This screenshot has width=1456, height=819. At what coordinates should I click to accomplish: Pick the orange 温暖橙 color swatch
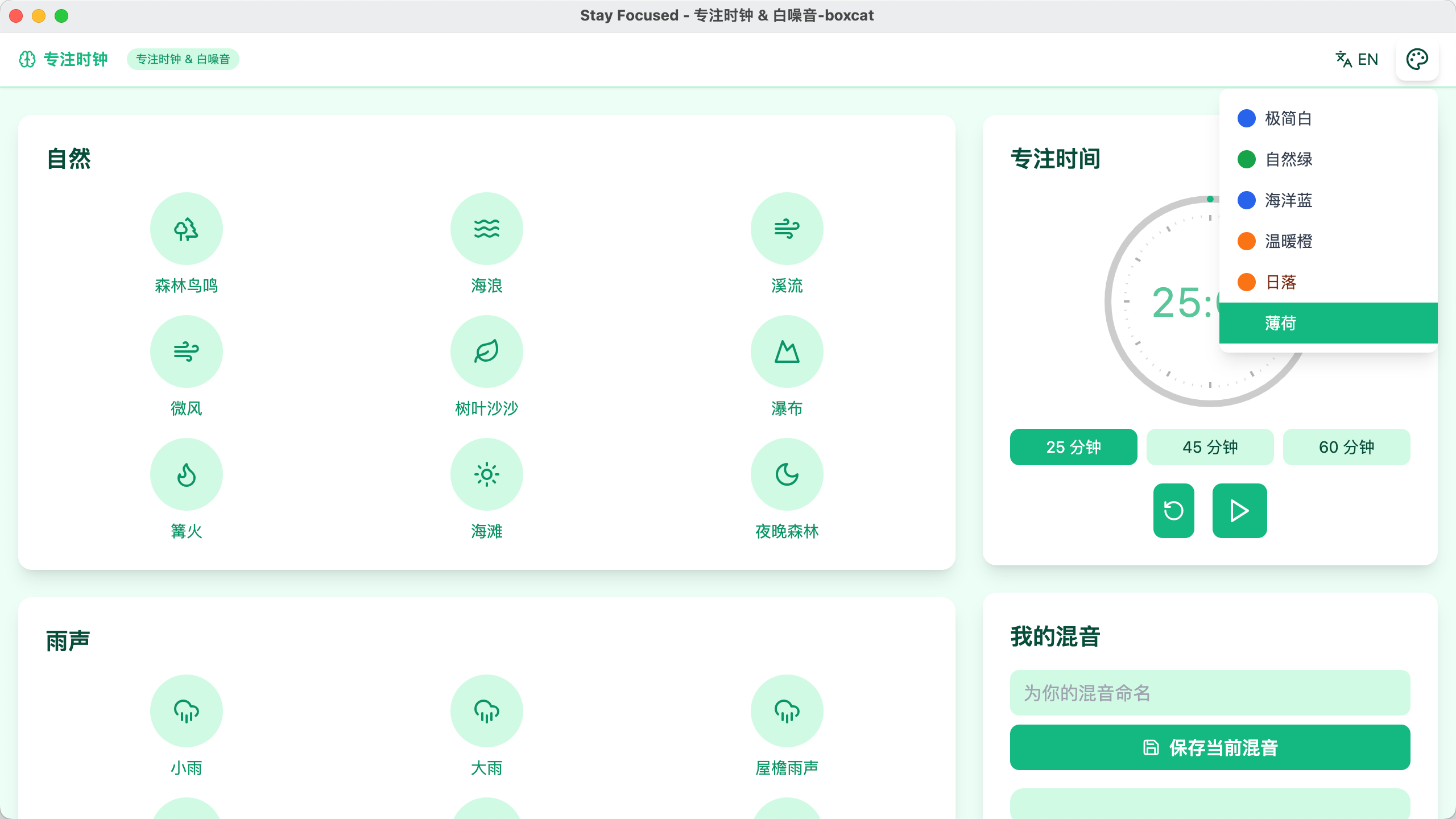point(1246,241)
